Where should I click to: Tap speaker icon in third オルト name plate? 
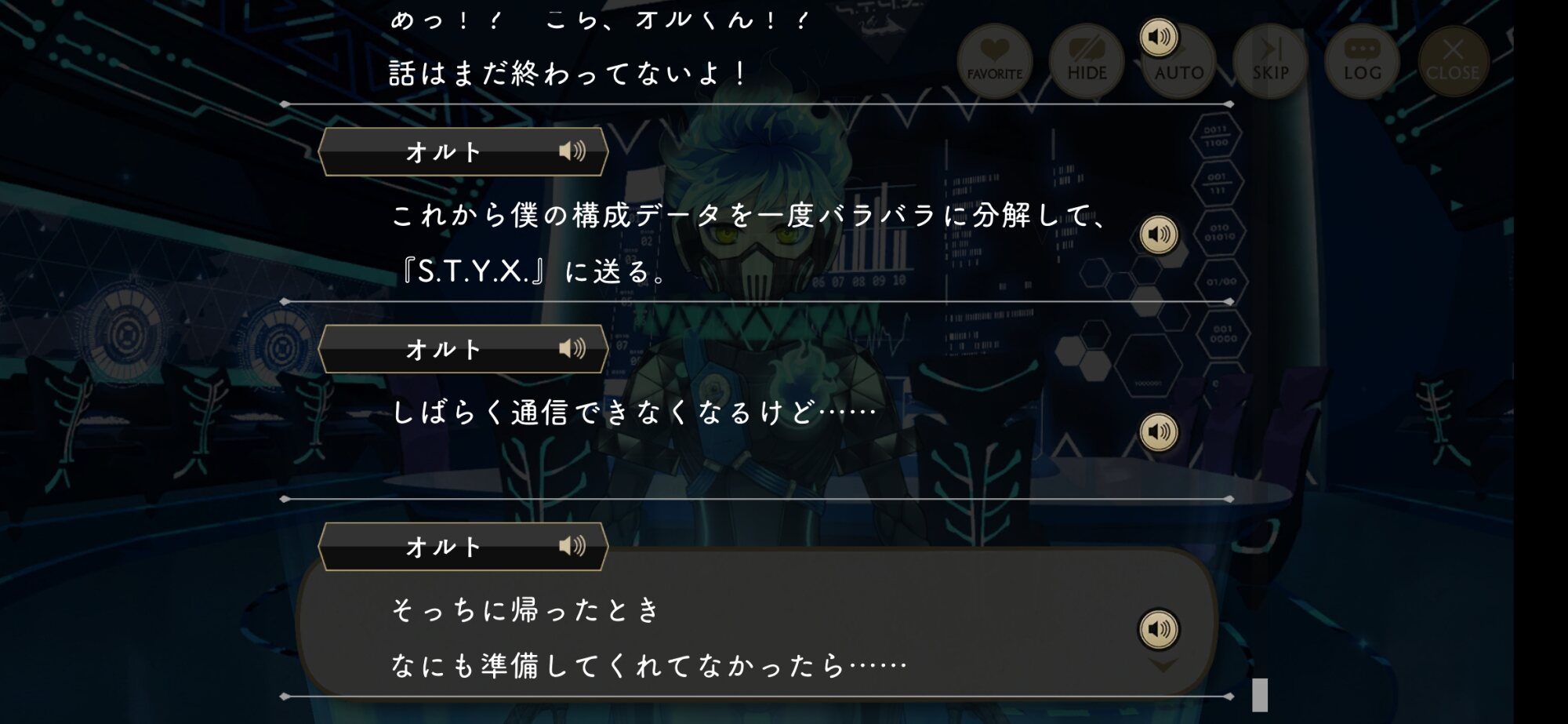click(x=572, y=546)
